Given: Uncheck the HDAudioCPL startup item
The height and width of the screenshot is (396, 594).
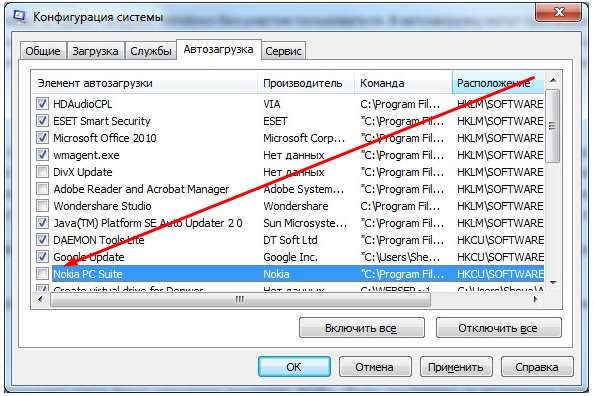Looking at the screenshot, I should (x=42, y=103).
